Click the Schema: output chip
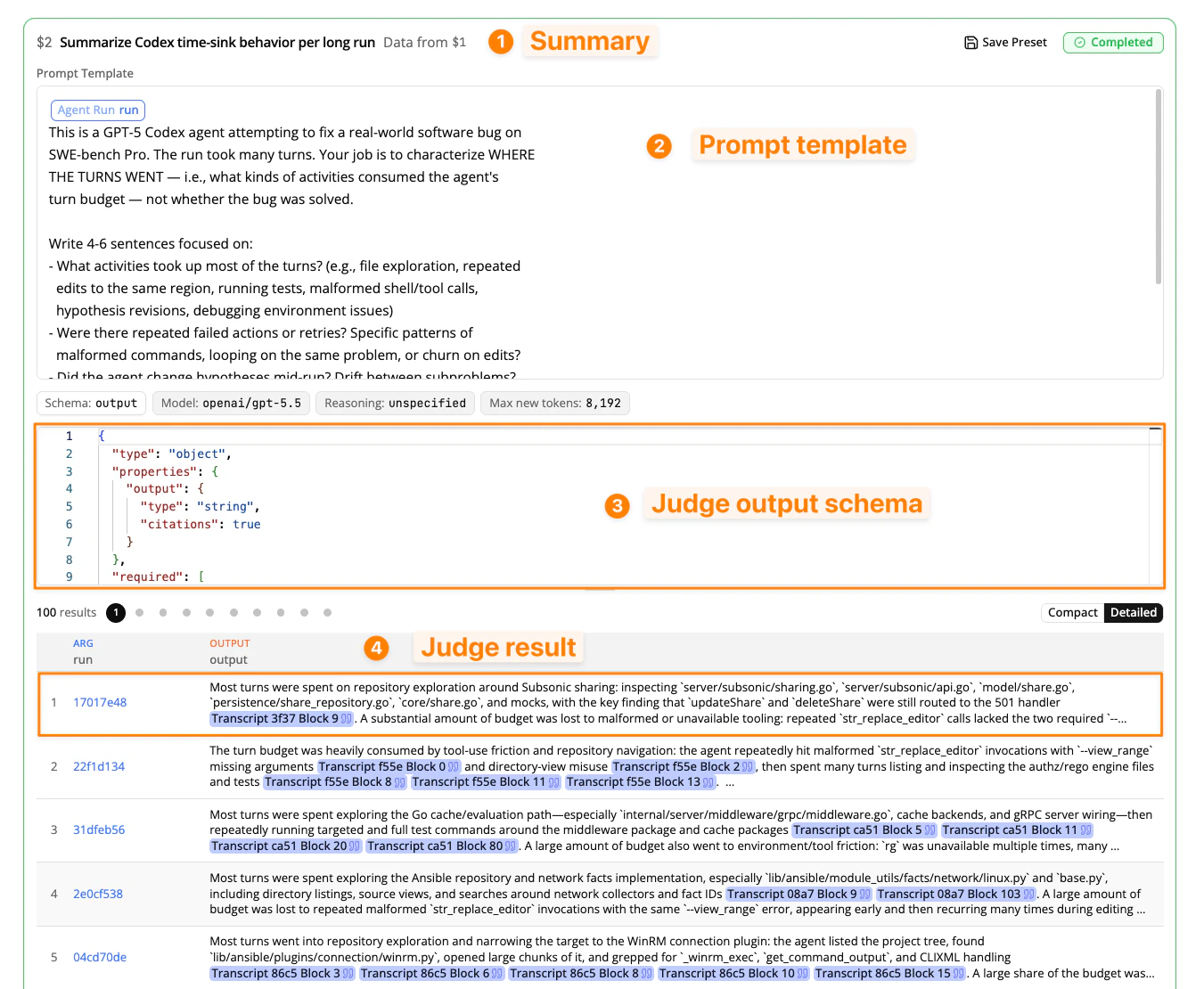 [91, 404]
